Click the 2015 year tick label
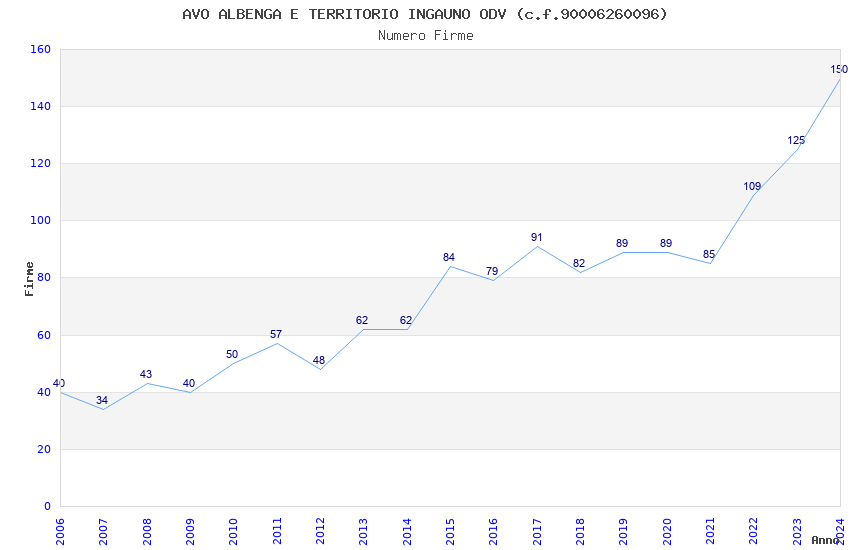 point(450,532)
